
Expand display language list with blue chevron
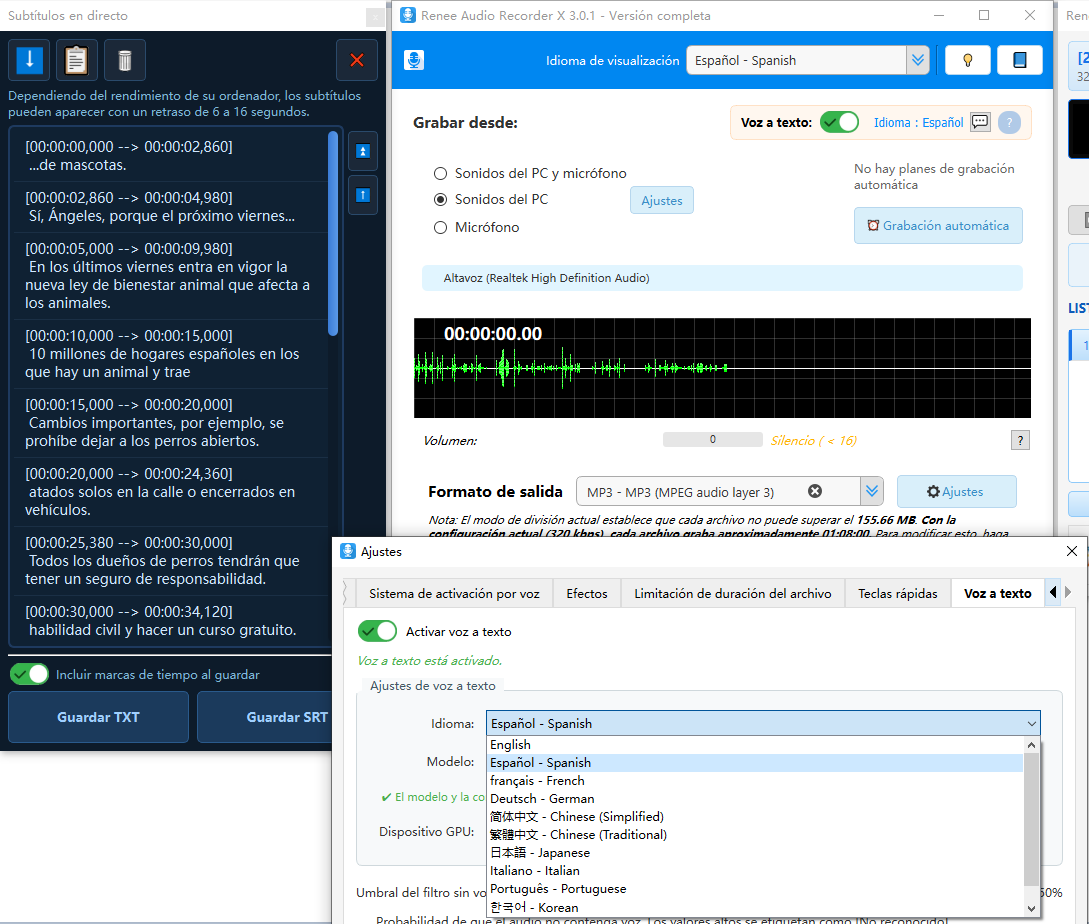(917, 60)
